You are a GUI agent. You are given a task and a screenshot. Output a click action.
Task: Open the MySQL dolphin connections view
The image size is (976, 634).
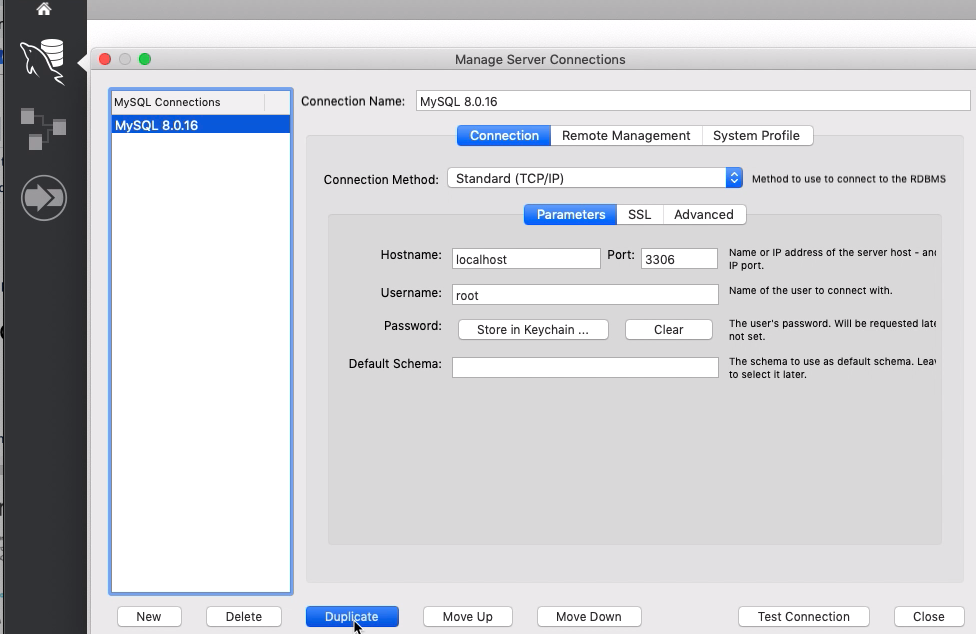[42, 62]
